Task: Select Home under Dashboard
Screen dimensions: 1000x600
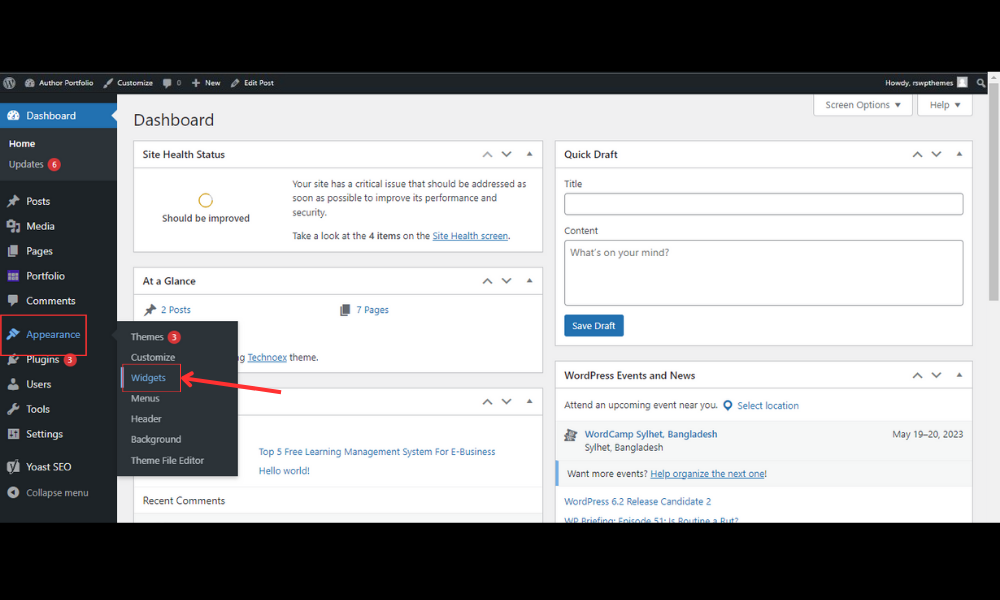Action: [22, 143]
